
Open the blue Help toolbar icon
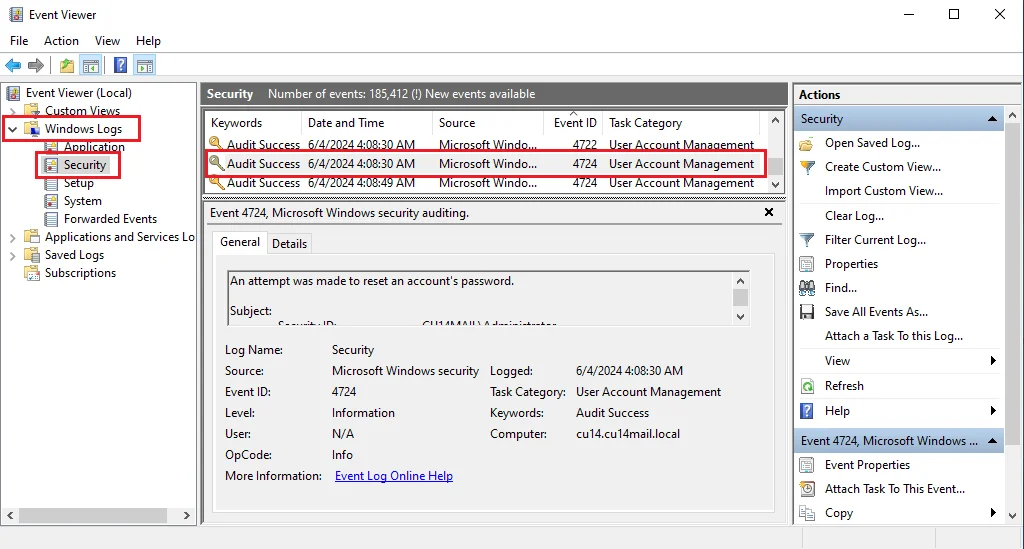(121, 65)
